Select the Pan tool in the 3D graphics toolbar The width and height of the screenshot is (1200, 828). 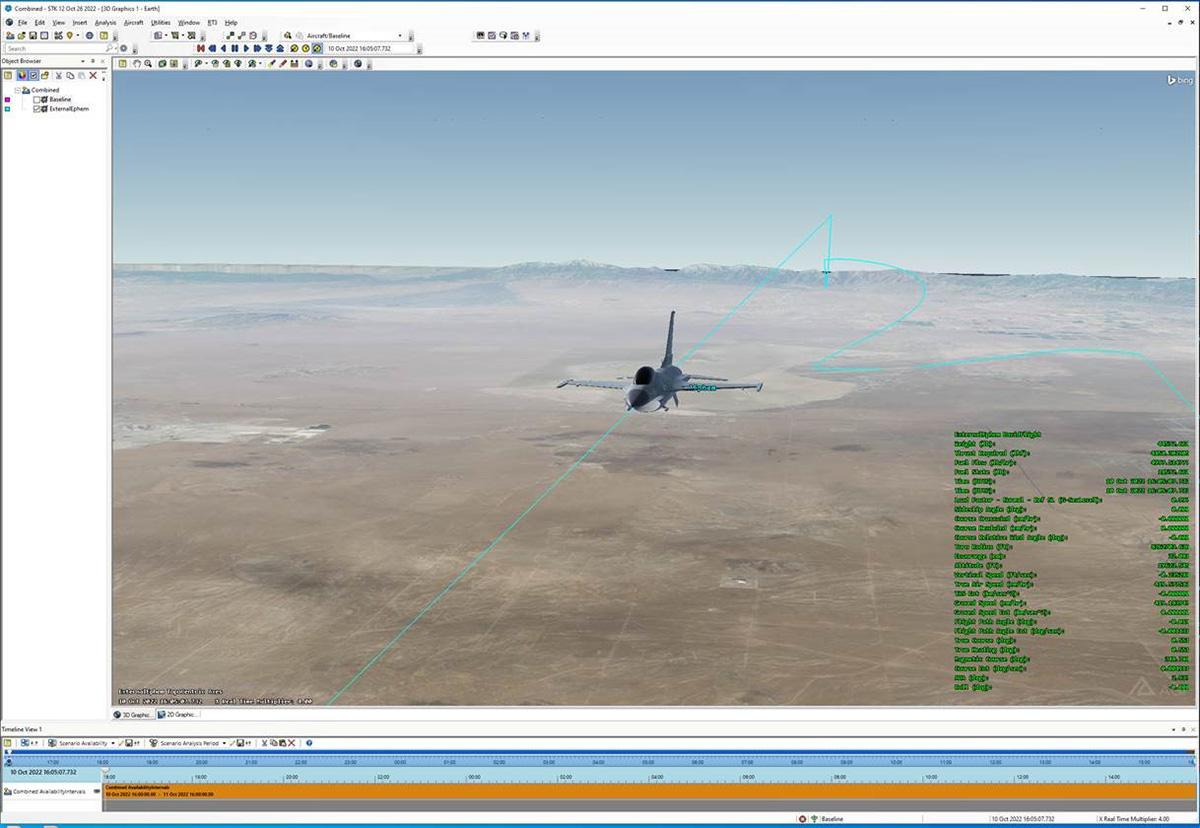[137, 63]
